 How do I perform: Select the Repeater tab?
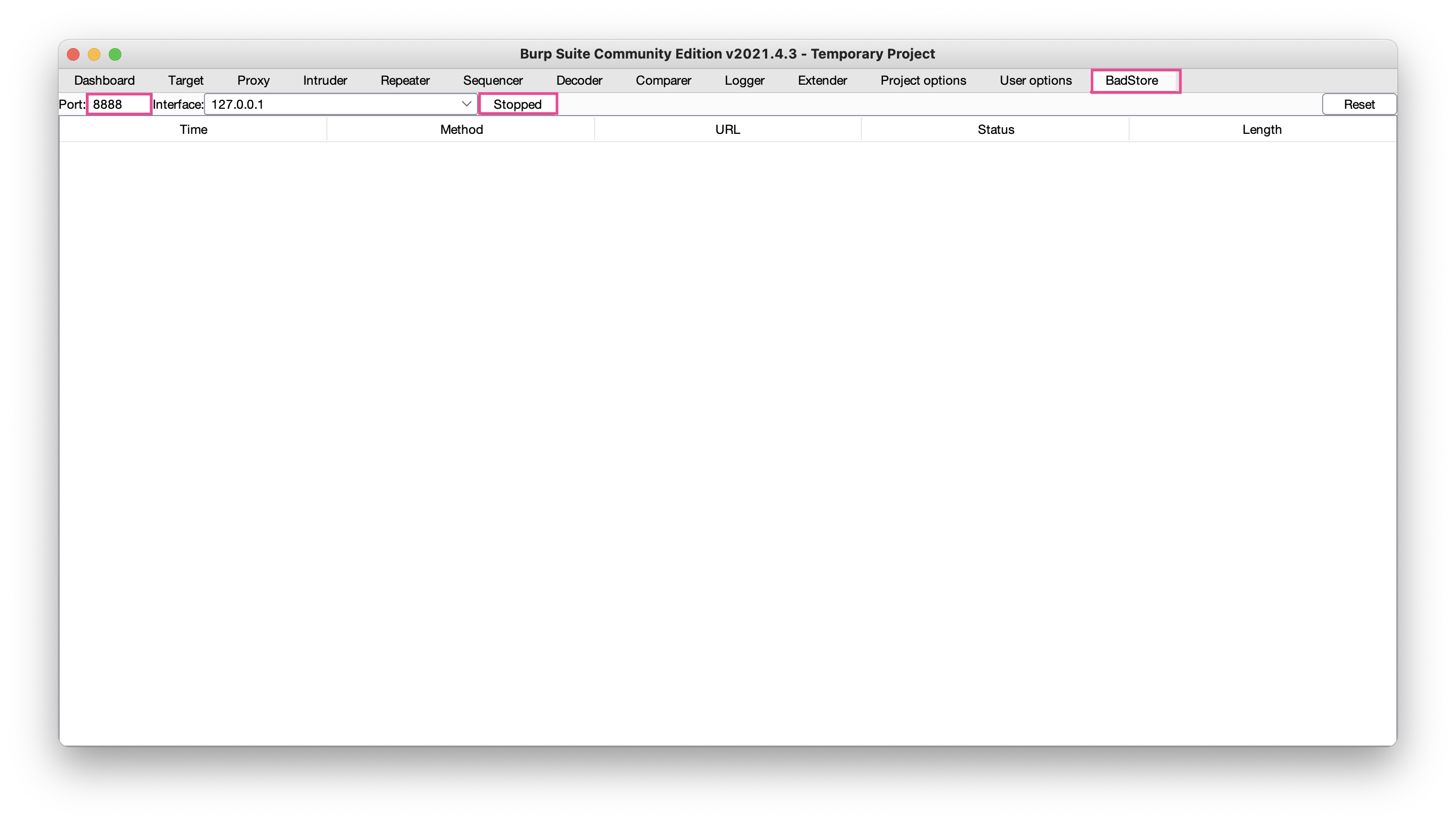click(x=405, y=81)
